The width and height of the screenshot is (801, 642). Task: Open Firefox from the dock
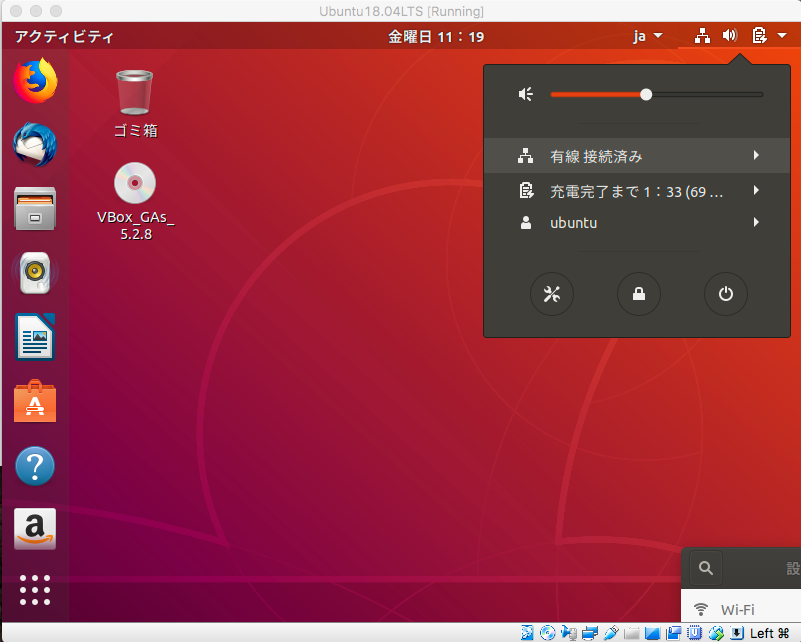click(35, 81)
